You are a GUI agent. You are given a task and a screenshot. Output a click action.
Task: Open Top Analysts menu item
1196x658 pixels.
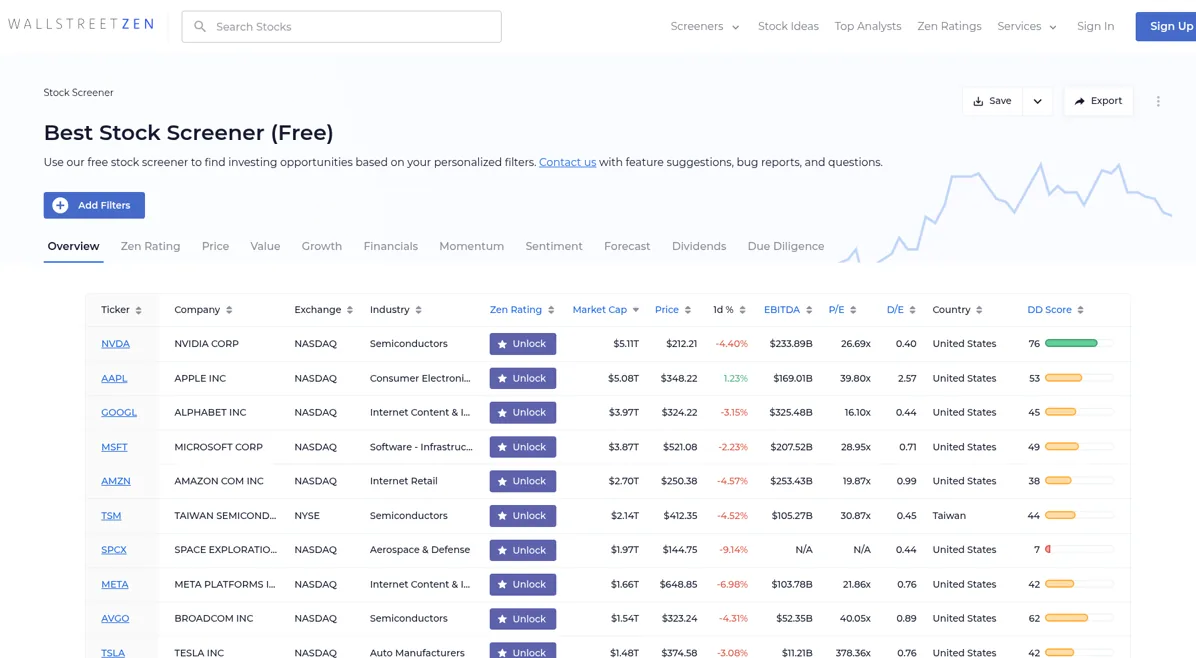[867, 26]
